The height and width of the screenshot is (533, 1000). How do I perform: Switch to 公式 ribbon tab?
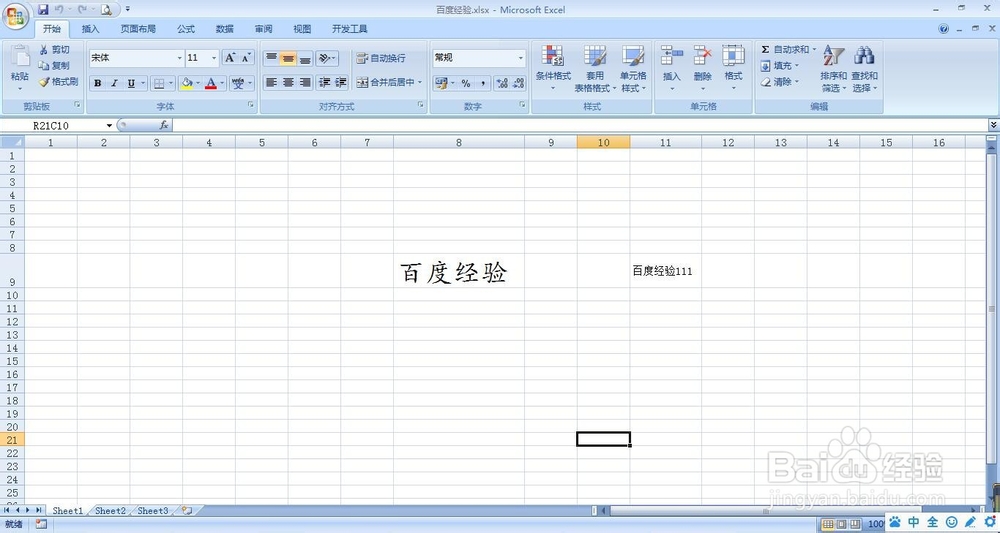point(186,29)
